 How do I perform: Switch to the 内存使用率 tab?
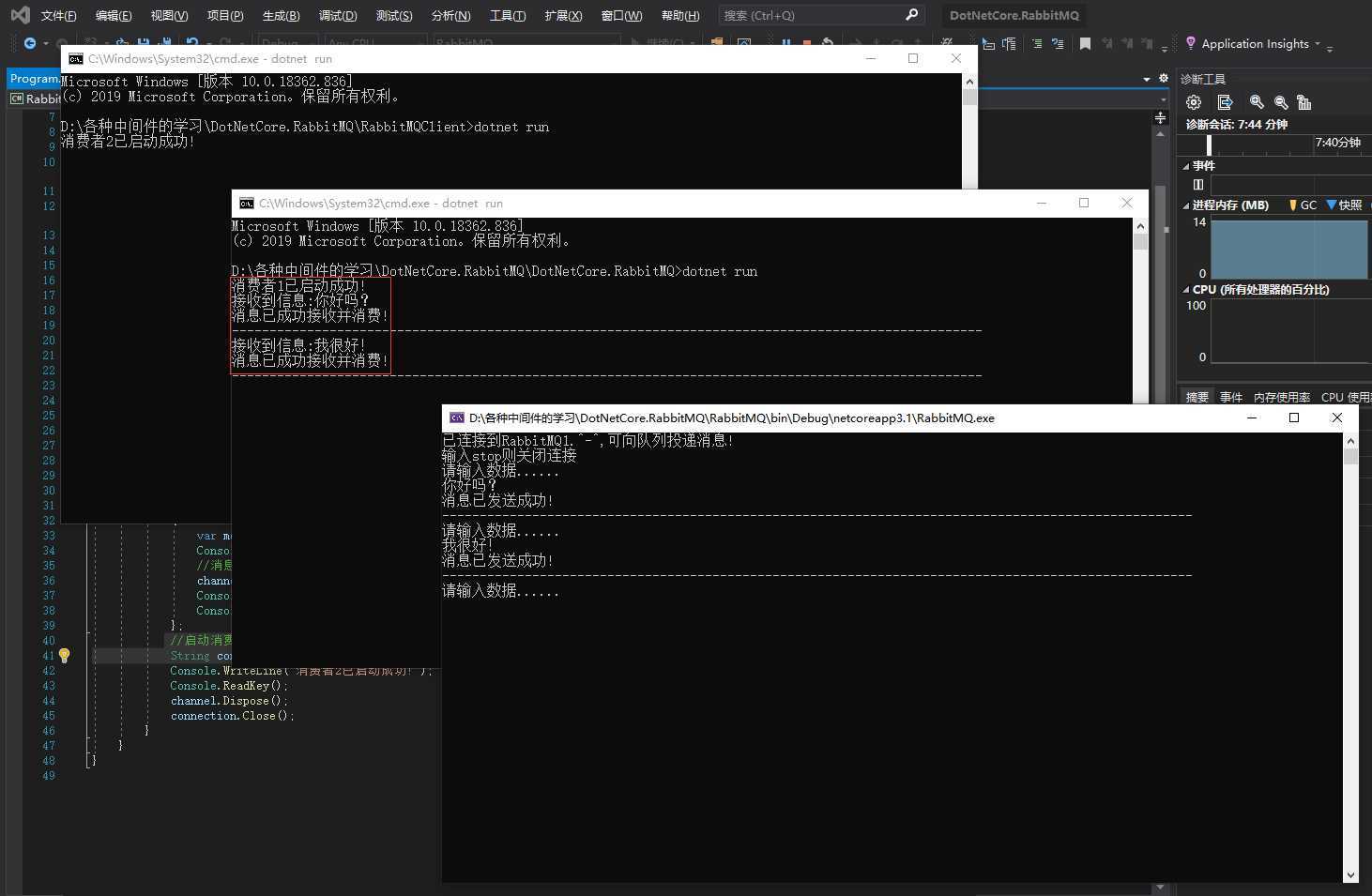point(1282,398)
